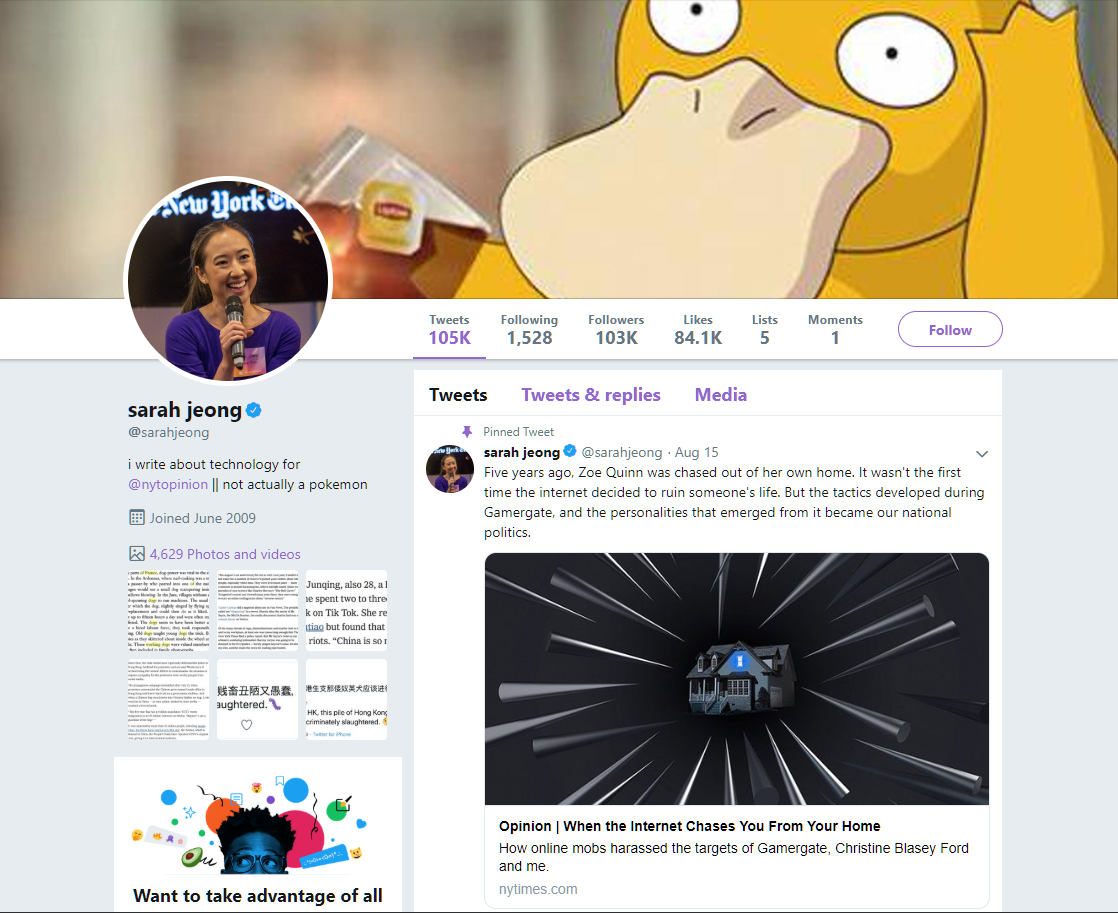Select the Tweets timeline tab
Image resolution: width=1118 pixels, height=913 pixels.
pos(458,394)
